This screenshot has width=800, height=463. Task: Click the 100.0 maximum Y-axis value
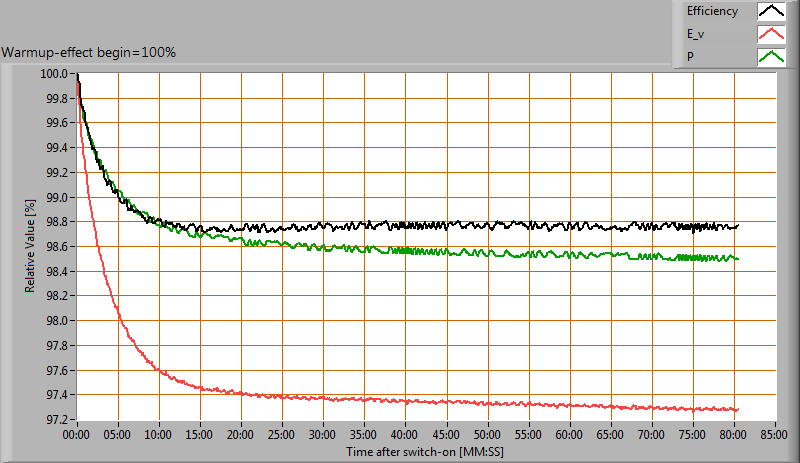53,74
